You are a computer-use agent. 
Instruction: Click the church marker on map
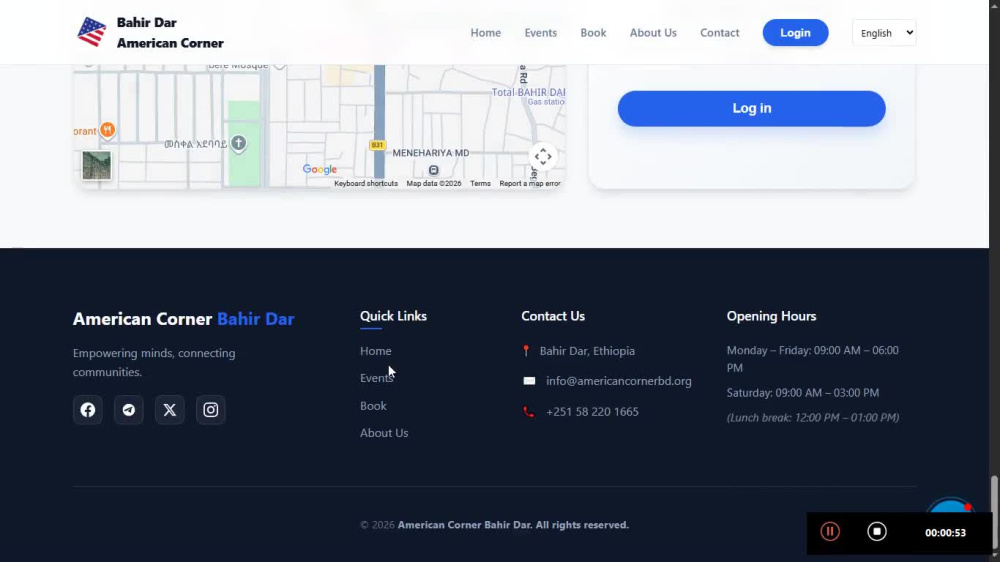[239, 143]
